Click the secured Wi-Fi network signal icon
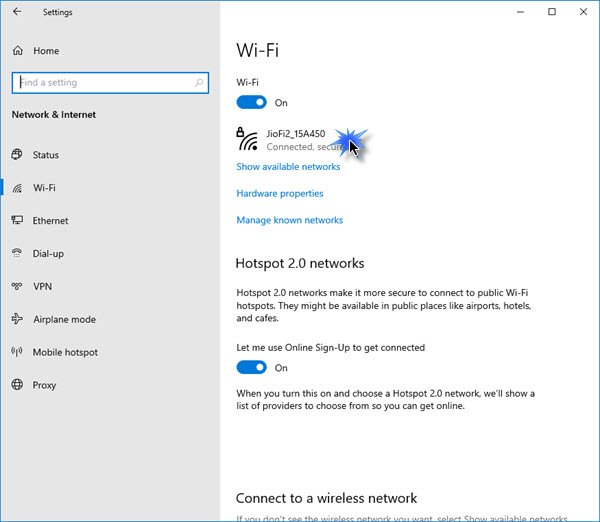This screenshot has height=522, width=600. coord(247,139)
